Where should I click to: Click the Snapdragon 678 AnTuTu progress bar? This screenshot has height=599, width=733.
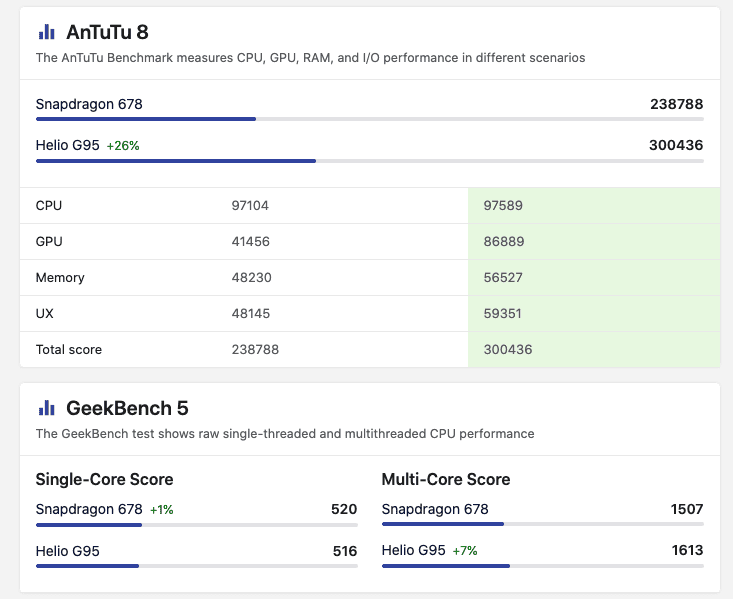(x=369, y=119)
